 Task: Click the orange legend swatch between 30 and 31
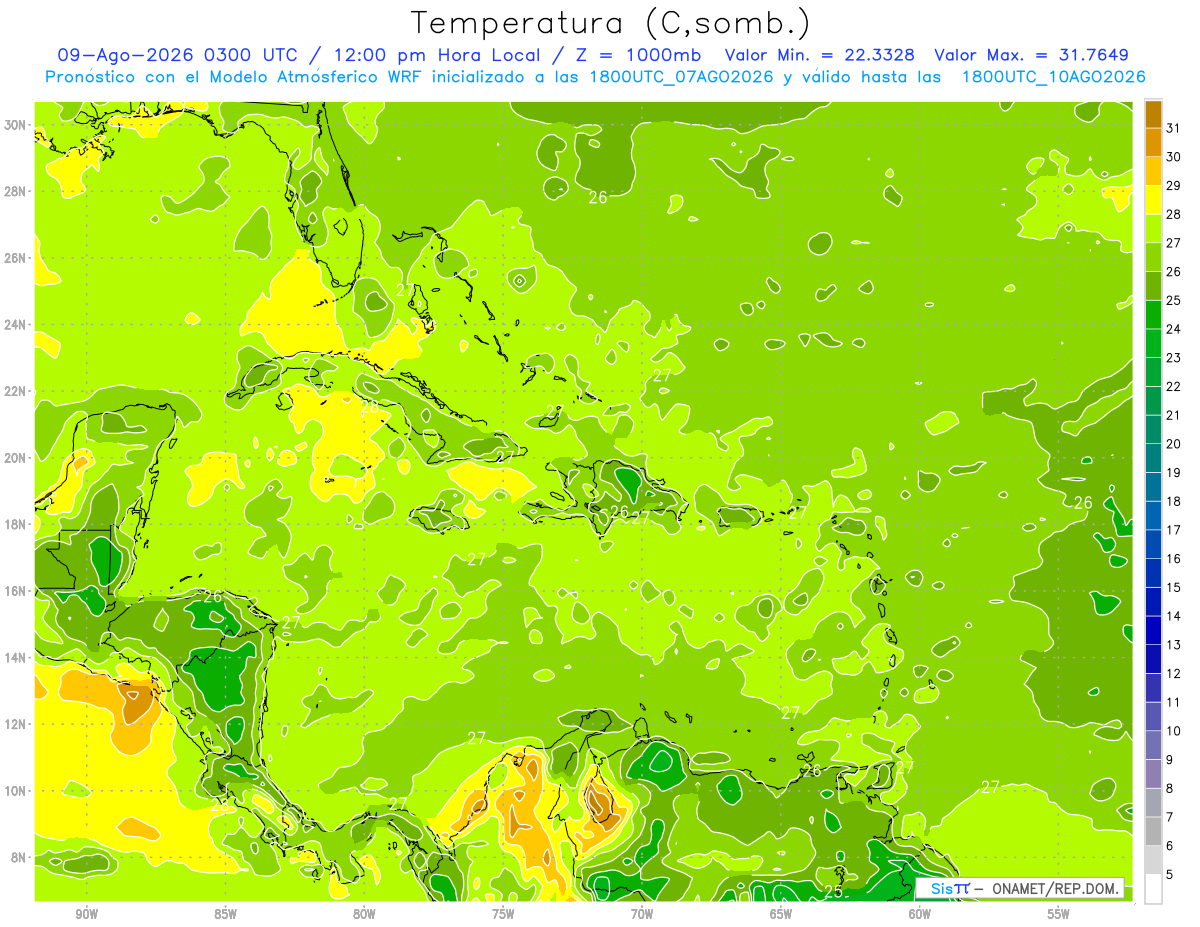[x=1153, y=143]
